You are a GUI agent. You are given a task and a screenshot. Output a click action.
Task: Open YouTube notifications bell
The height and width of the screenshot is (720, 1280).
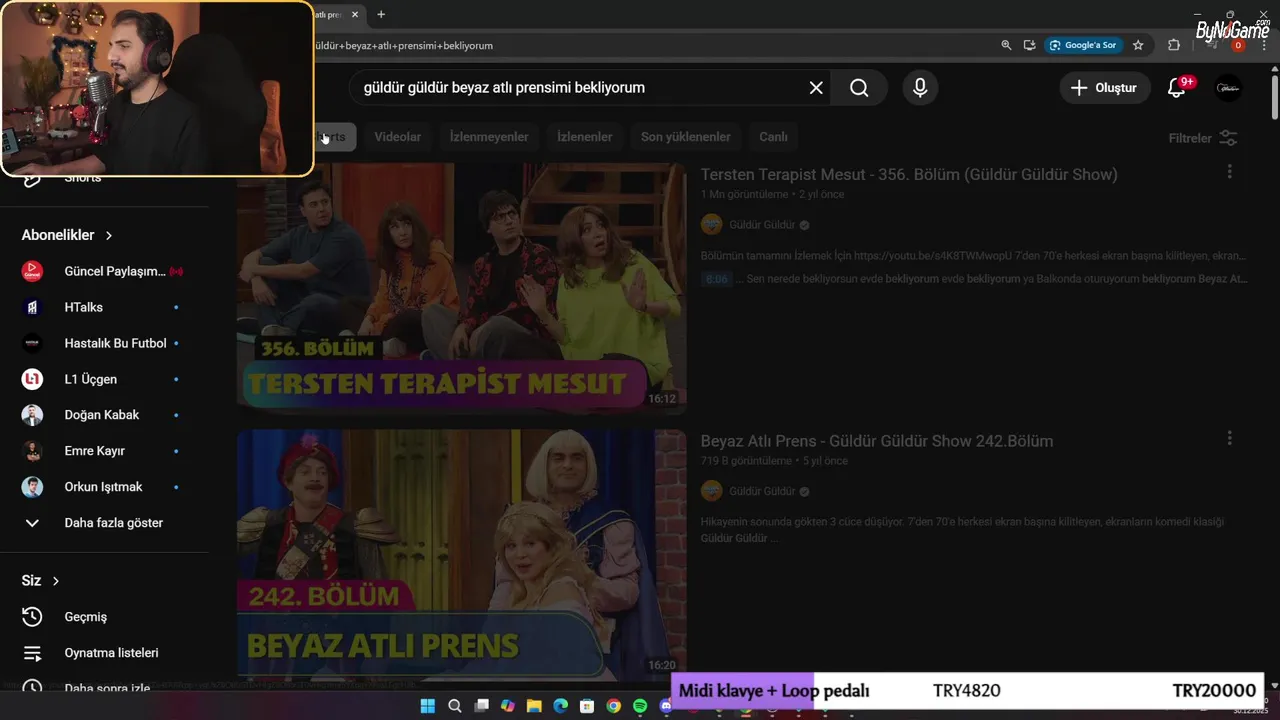coord(1177,88)
